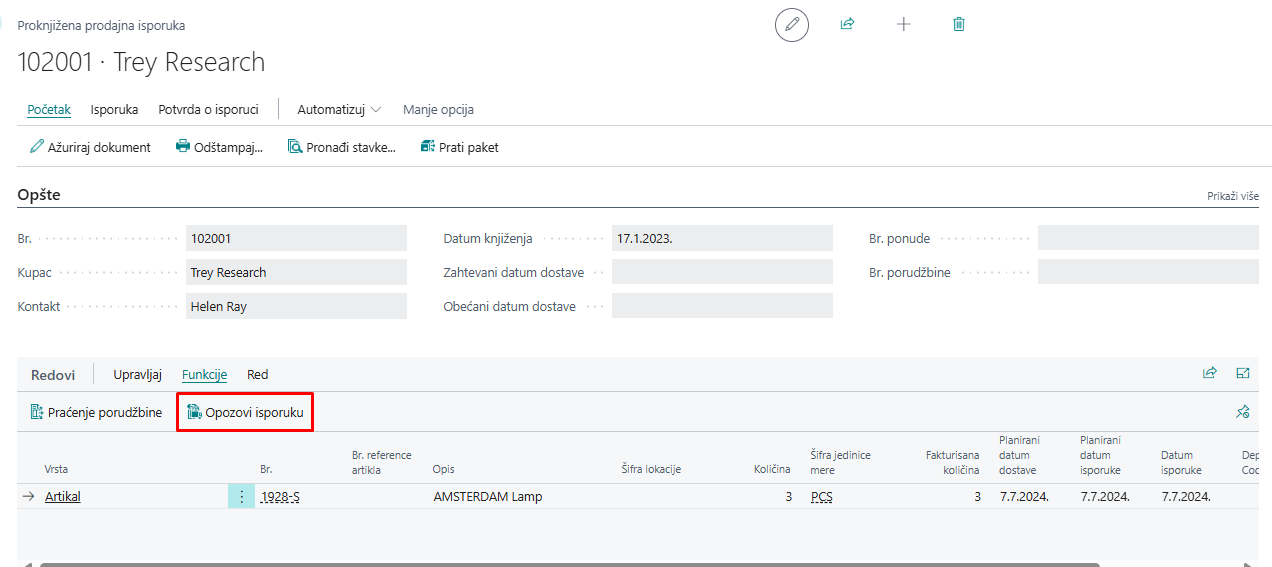
Task: Click Ažuriraj dokument button
Action: coord(90,147)
